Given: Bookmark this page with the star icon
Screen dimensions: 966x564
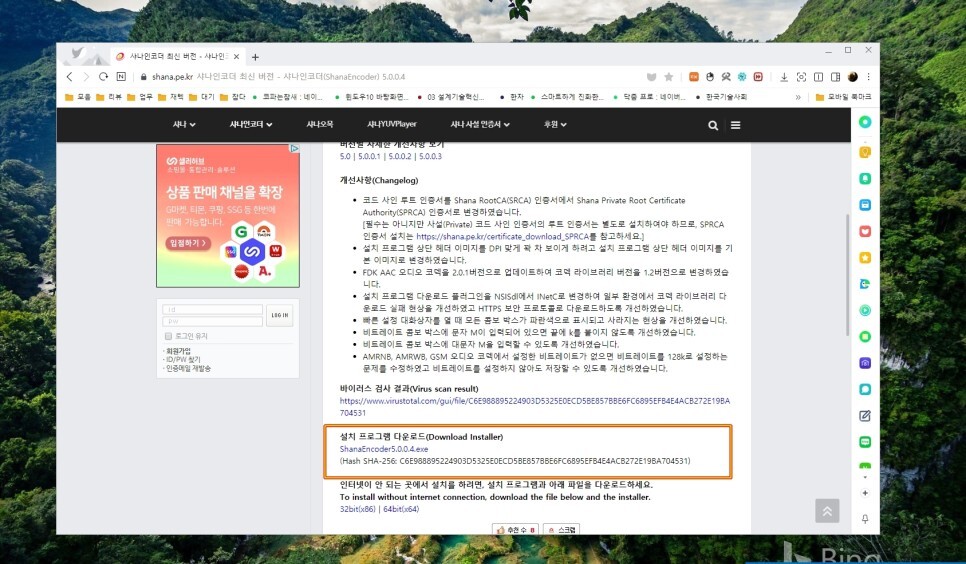Looking at the screenshot, I should tap(668, 77).
